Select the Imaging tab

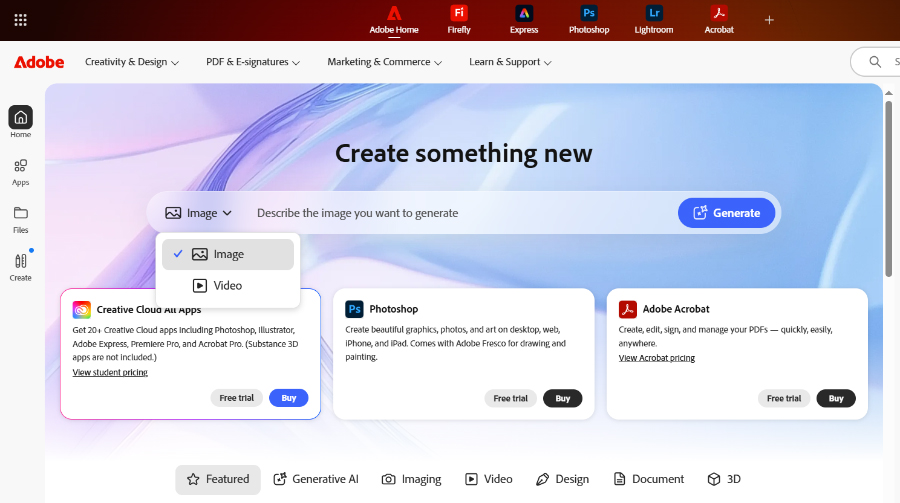pos(412,479)
